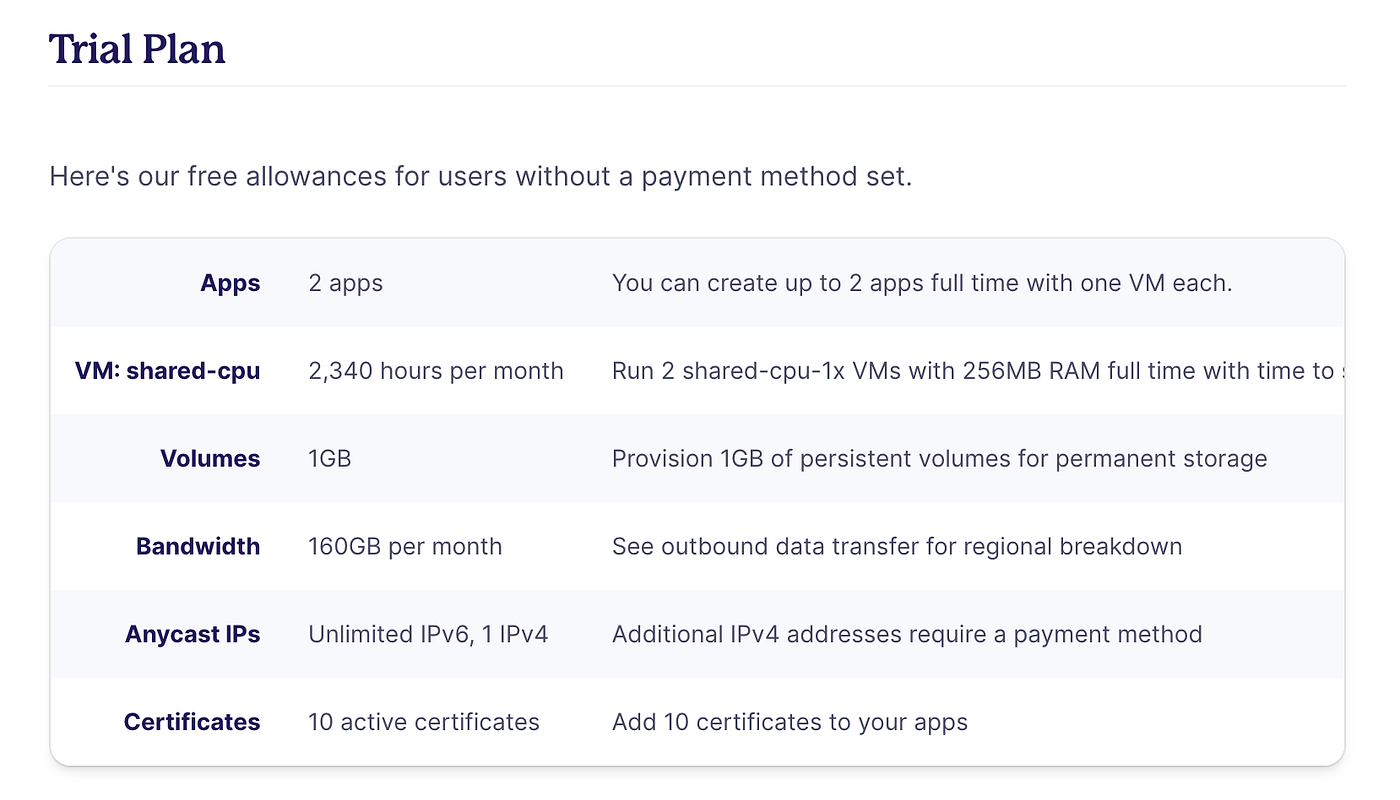Image resolution: width=1400 pixels, height=800 pixels.
Task: Click 'You can create up to 2 apps' description
Action: (x=922, y=283)
